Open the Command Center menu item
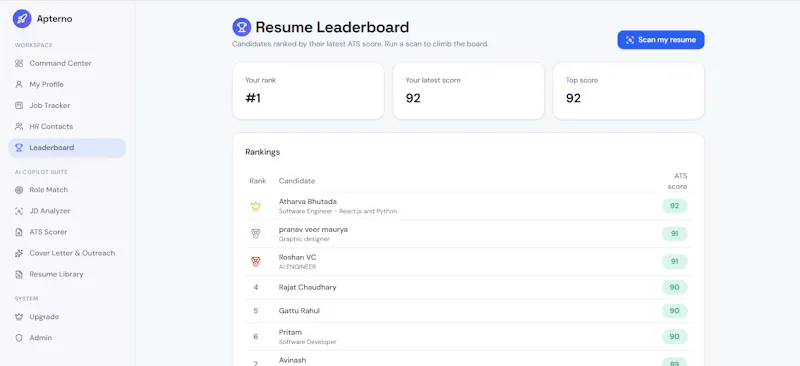 point(67,63)
